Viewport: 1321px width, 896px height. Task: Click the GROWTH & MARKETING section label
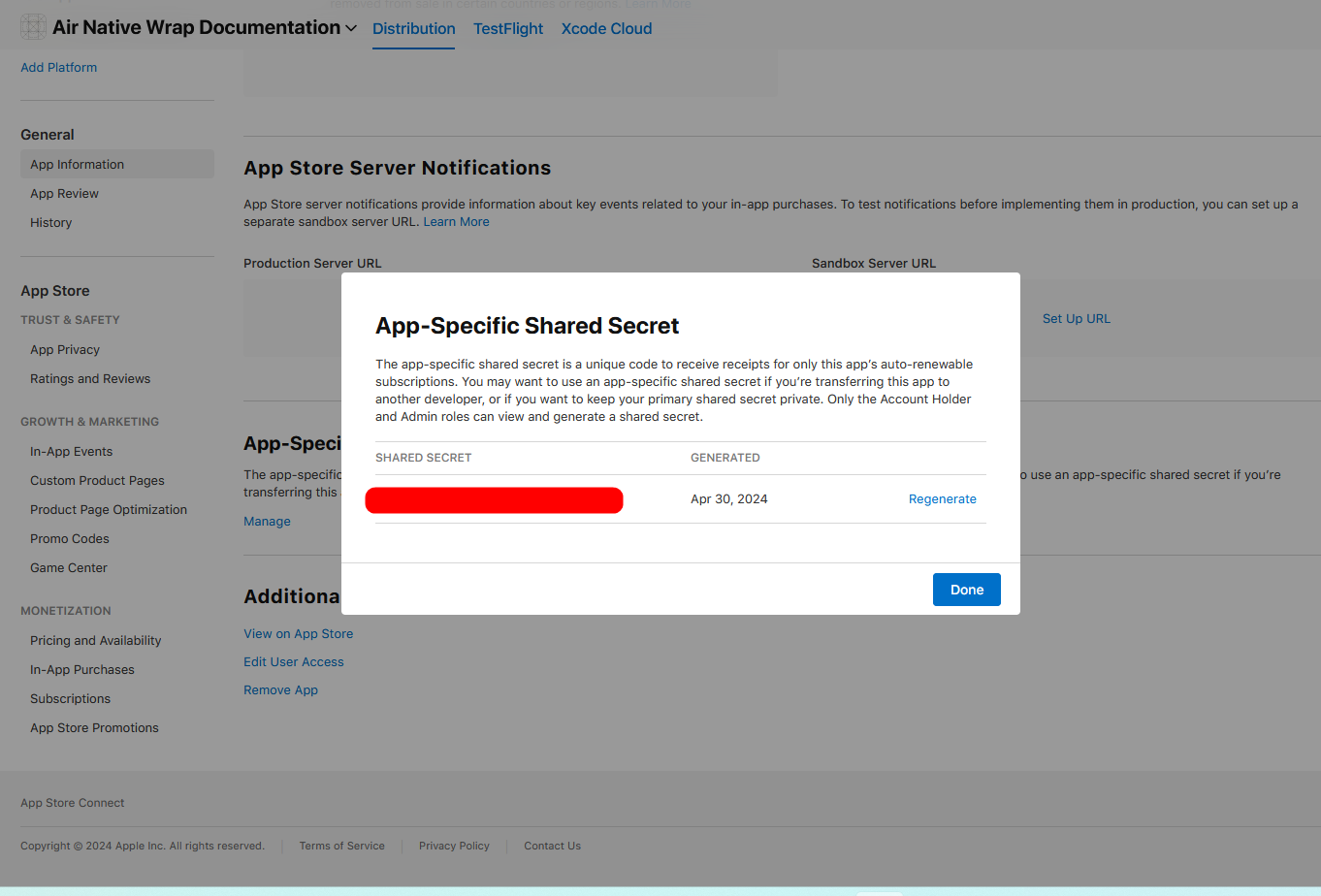coord(89,422)
